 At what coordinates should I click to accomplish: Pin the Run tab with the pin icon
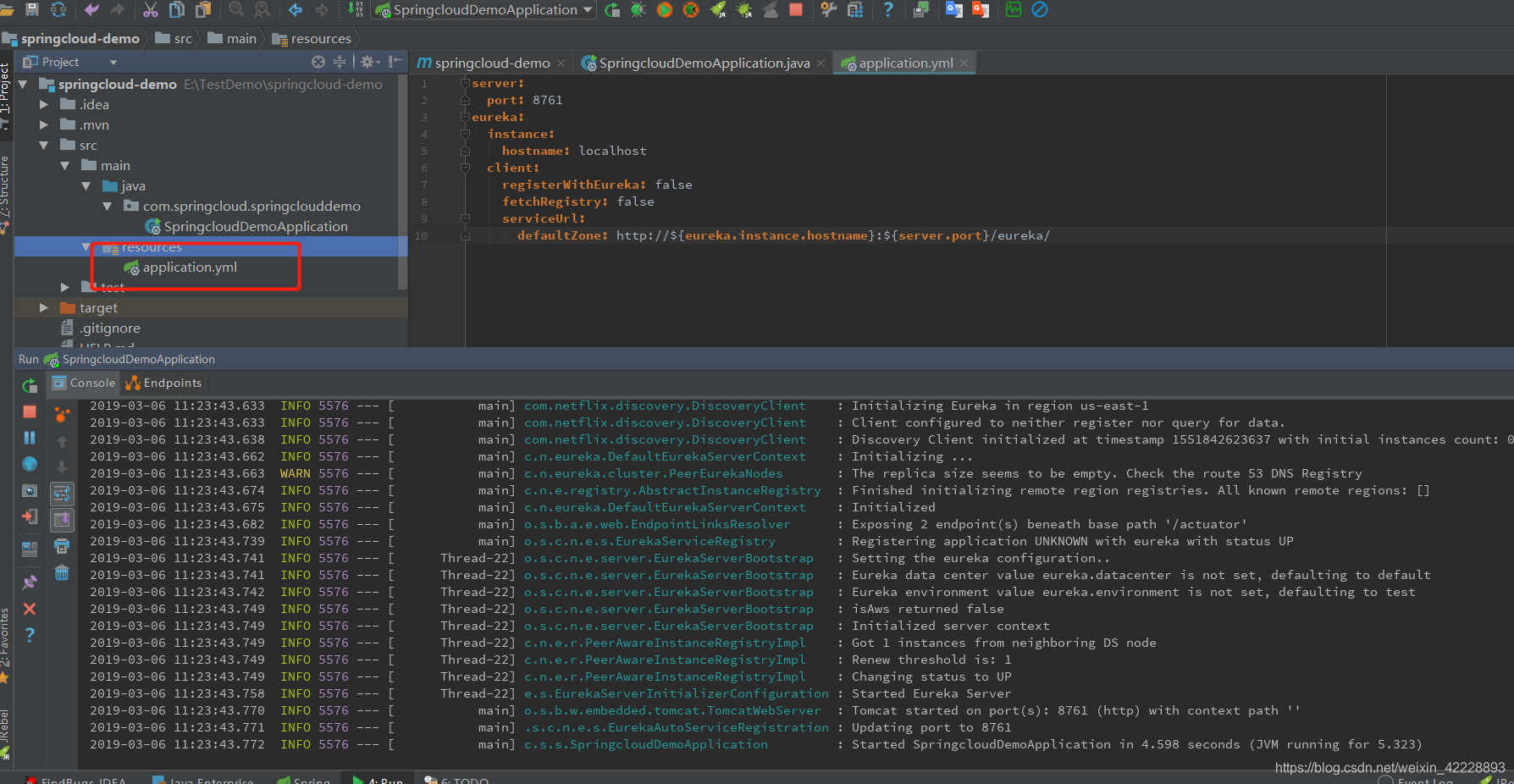coord(30,582)
